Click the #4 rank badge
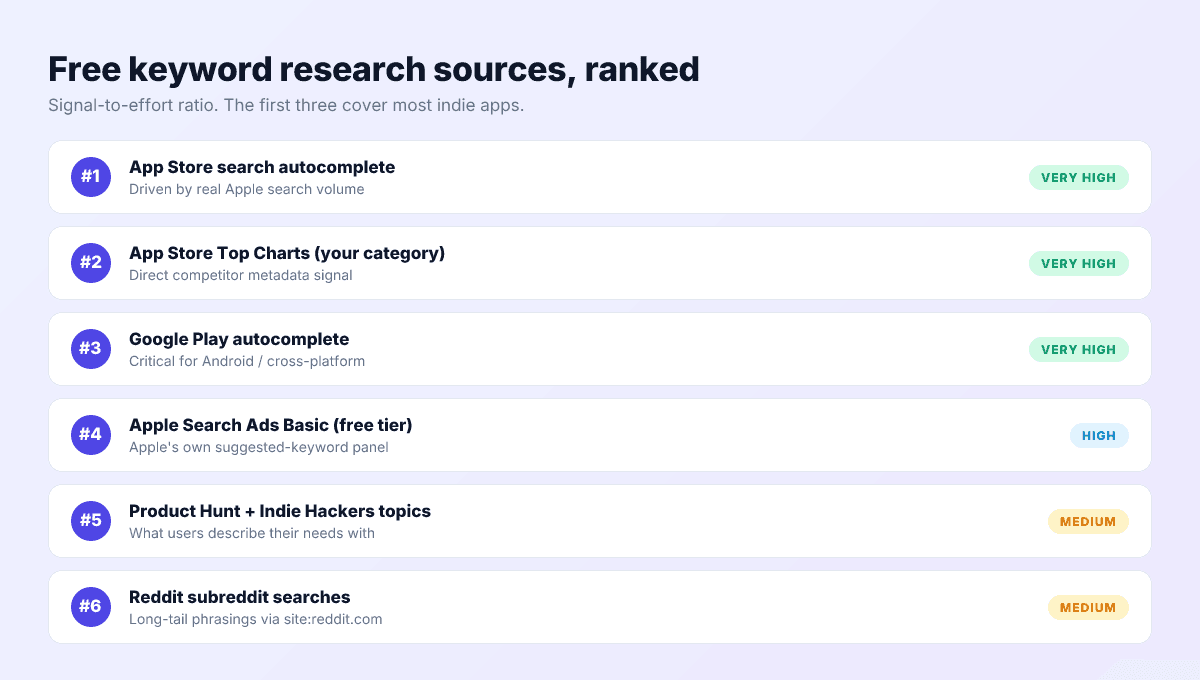This screenshot has height=680, width=1200. [91, 435]
